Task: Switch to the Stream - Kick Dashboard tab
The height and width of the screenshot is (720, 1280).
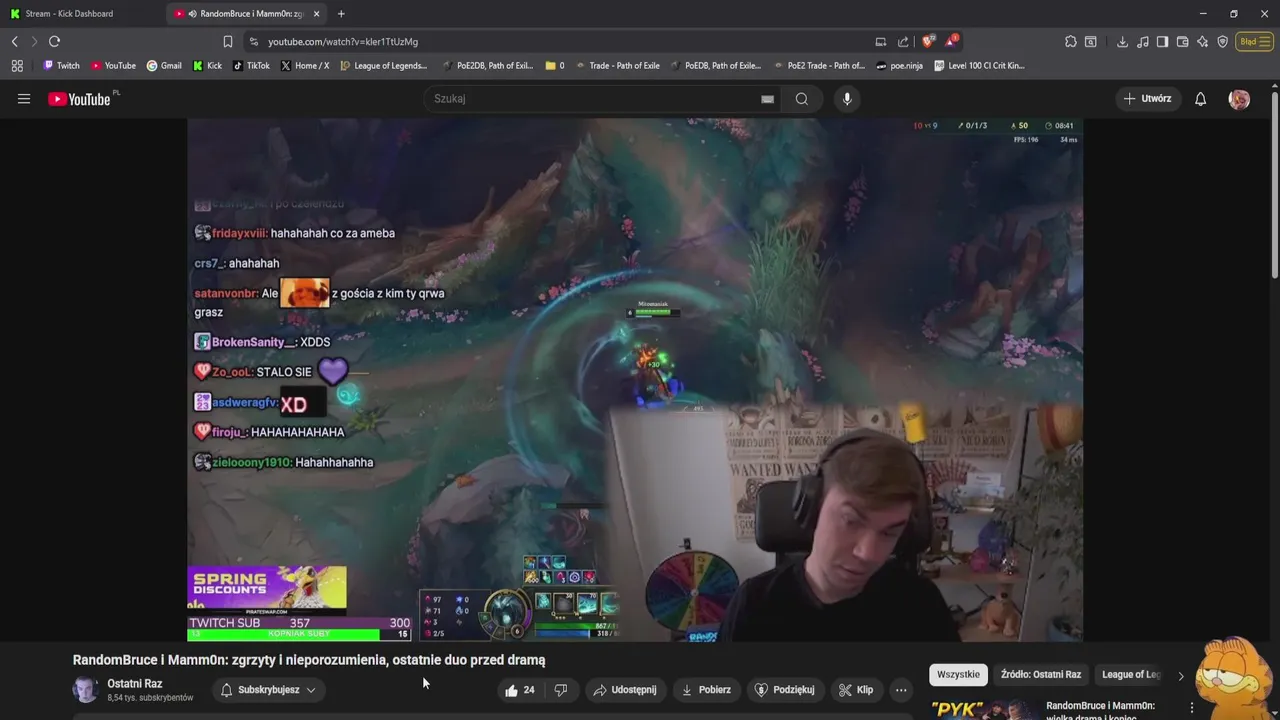Action: (x=70, y=14)
